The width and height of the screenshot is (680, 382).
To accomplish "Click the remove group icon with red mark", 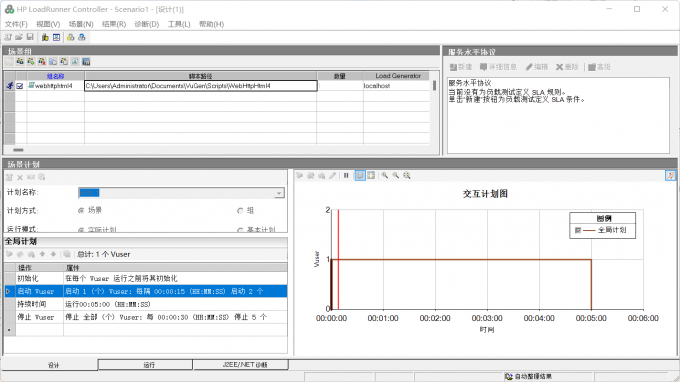I will point(42,62).
